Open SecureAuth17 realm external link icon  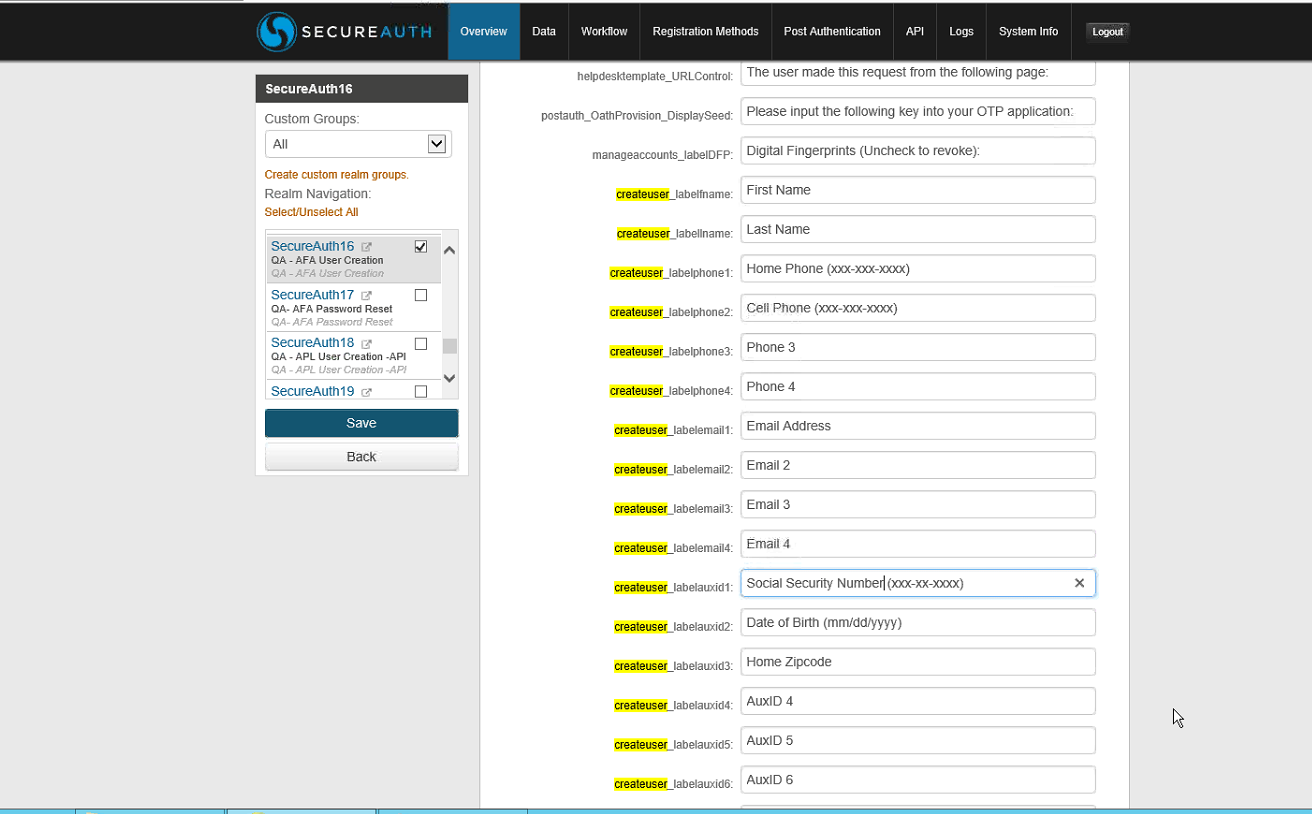(367, 296)
